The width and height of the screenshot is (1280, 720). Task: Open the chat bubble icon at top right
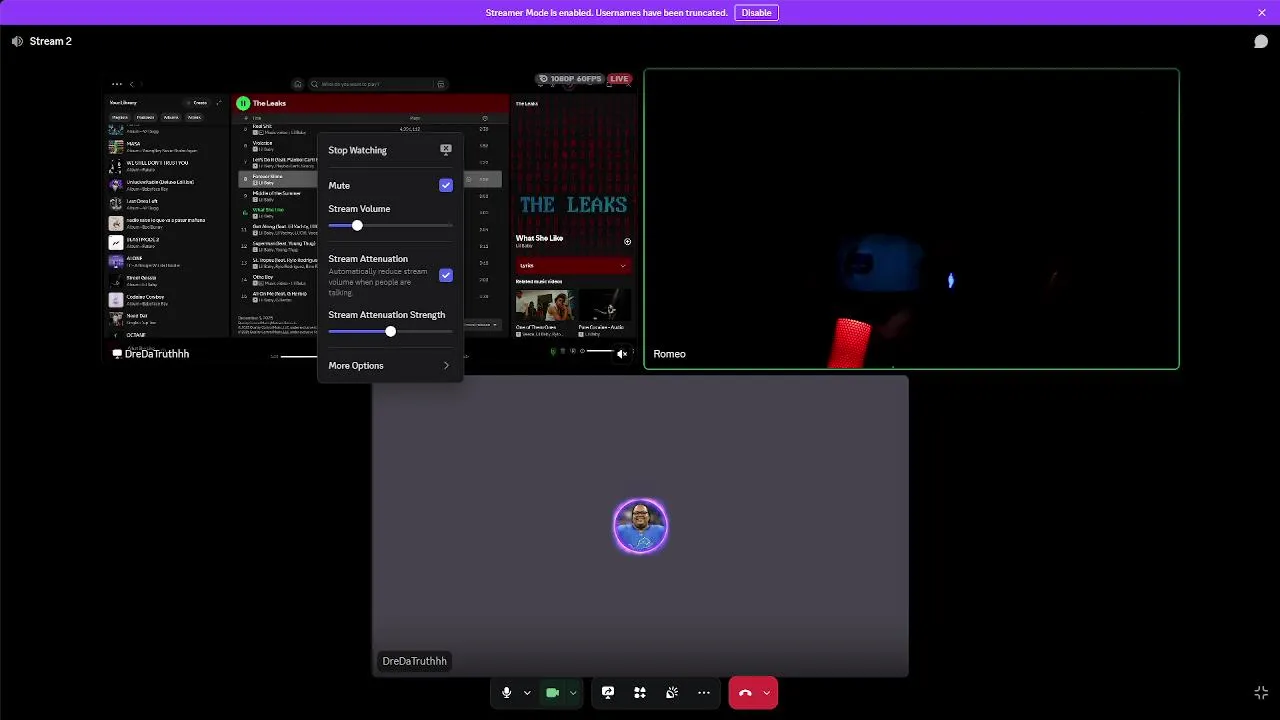click(x=1261, y=41)
